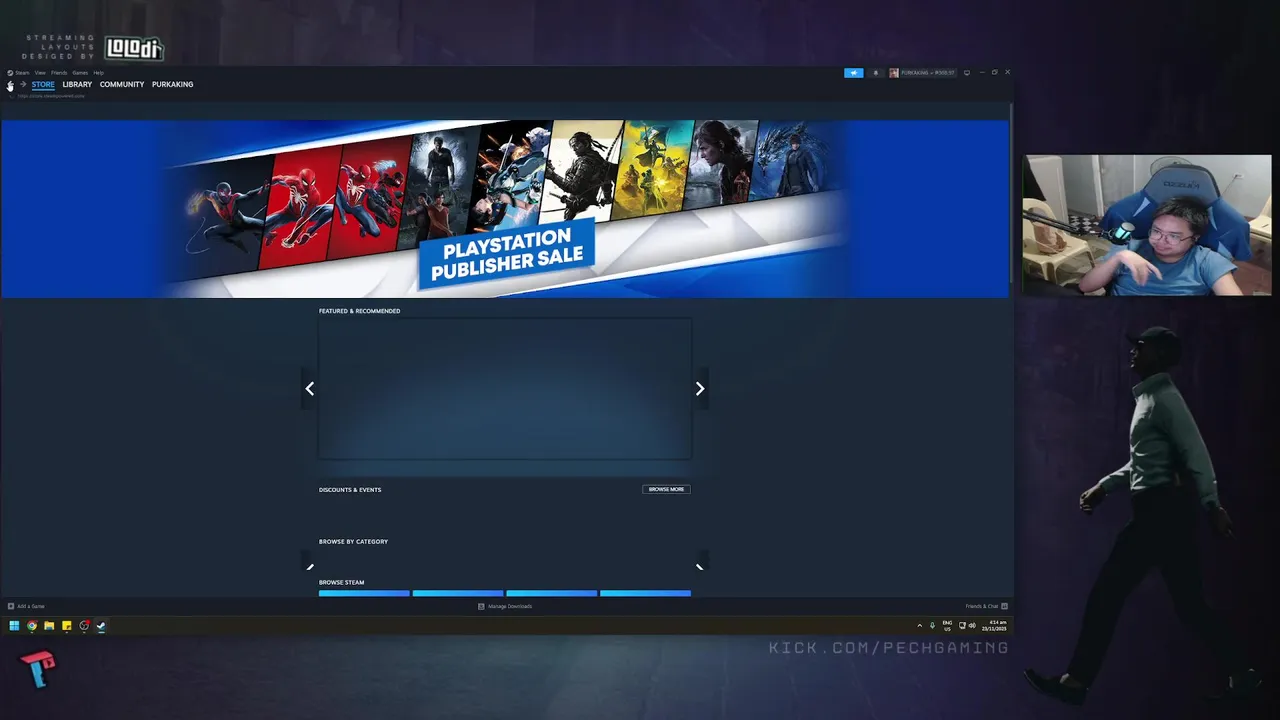Open the Help menu

pyautogui.click(x=98, y=73)
